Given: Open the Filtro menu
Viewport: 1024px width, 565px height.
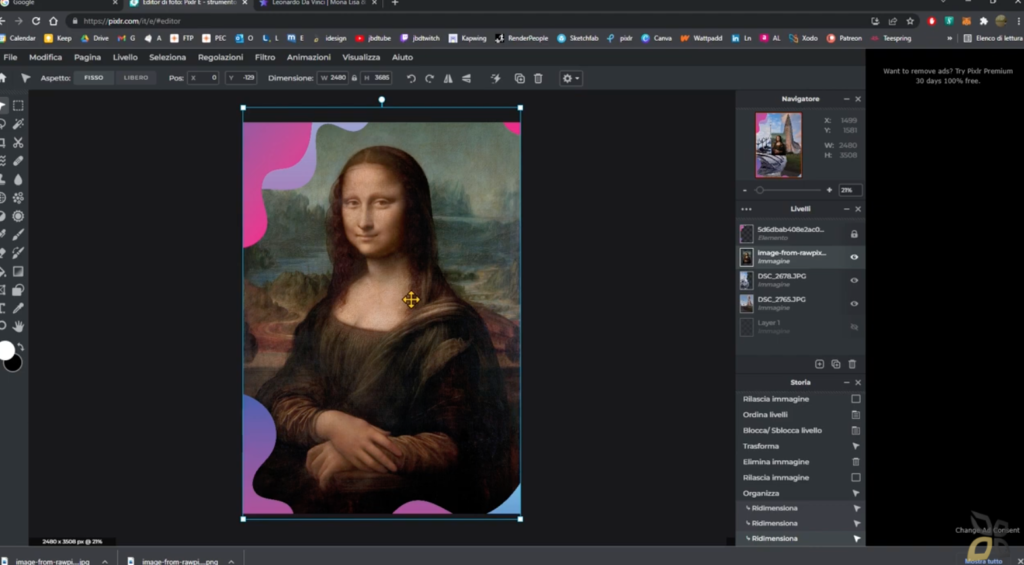Looking at the screenshot, I should [x=264, y=57].
